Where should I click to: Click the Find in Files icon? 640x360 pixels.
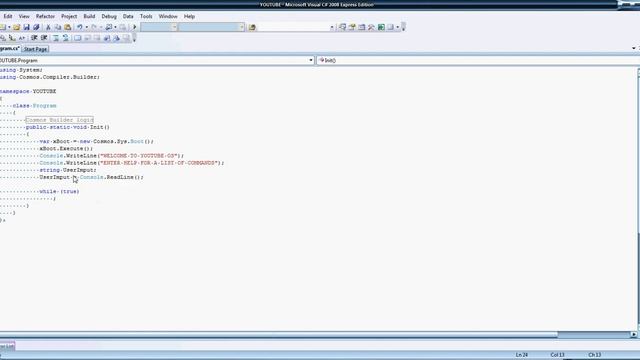[x=252, y=27]
